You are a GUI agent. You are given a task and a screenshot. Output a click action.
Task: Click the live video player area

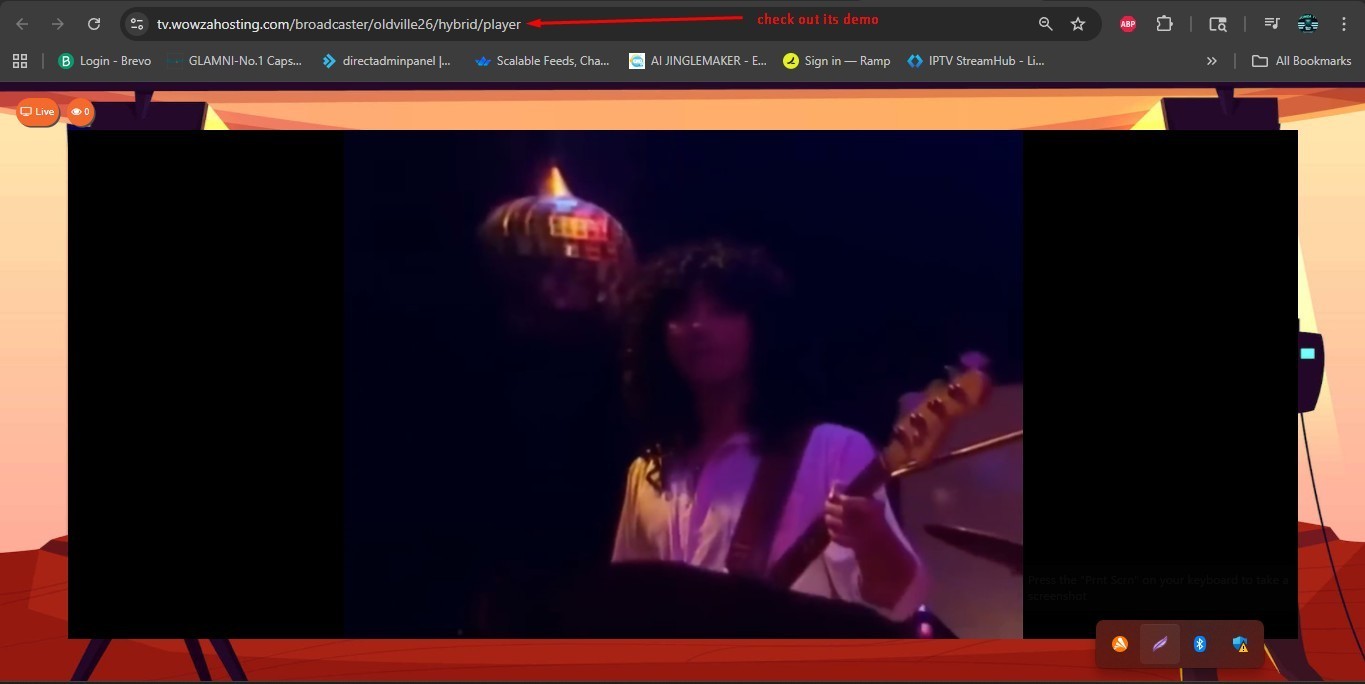(x=682, y=384)
